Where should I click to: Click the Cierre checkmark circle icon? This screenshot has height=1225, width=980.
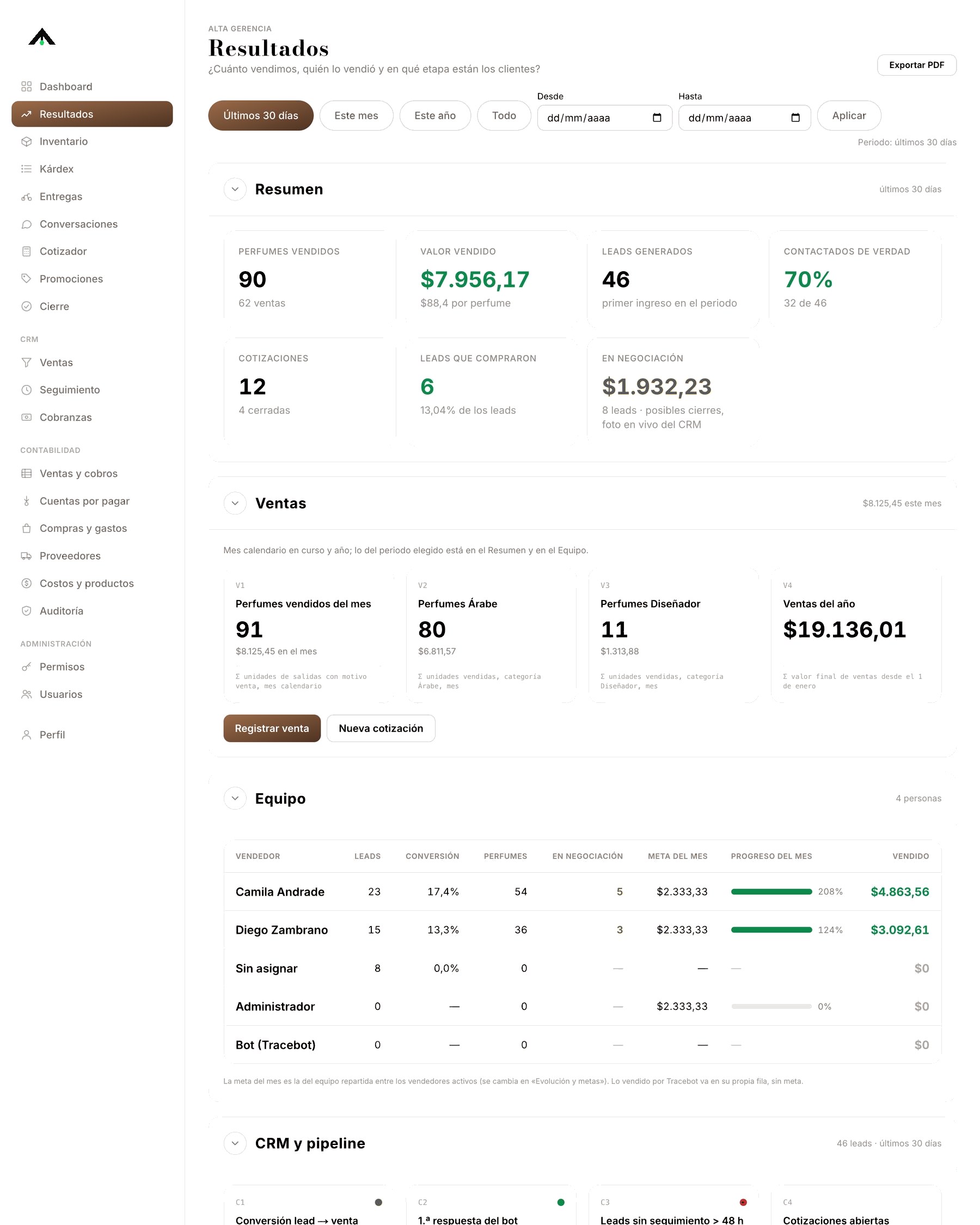coord(26,306)
